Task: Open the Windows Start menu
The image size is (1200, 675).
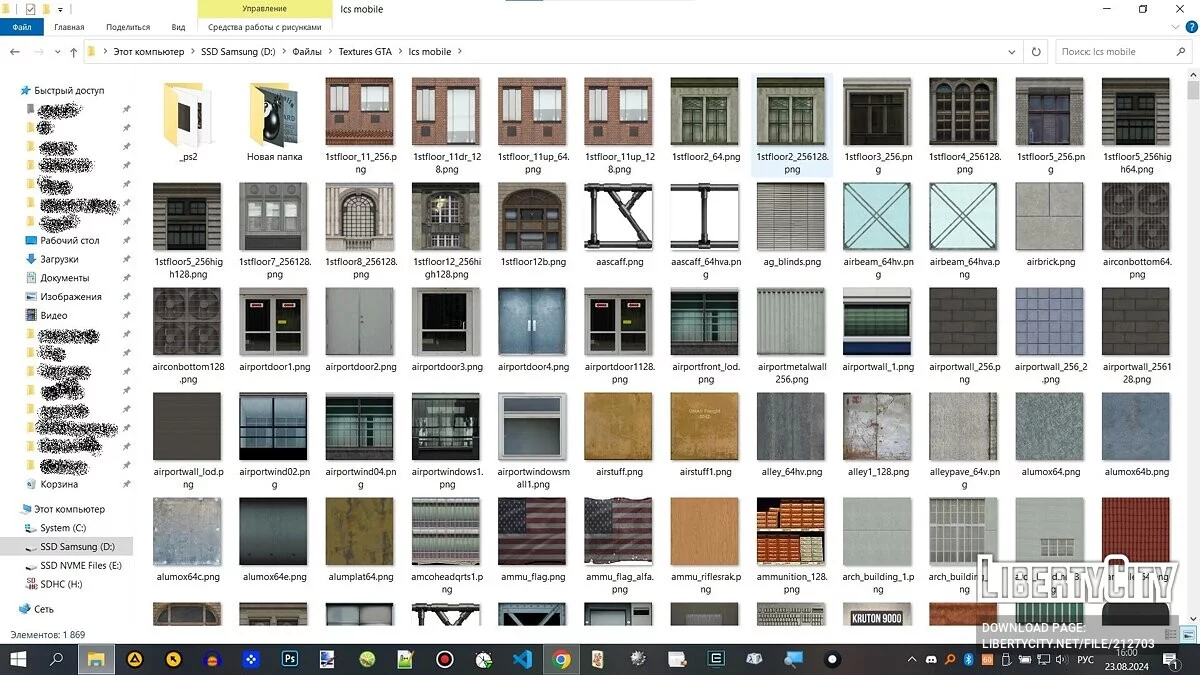Action: point(17,659)
